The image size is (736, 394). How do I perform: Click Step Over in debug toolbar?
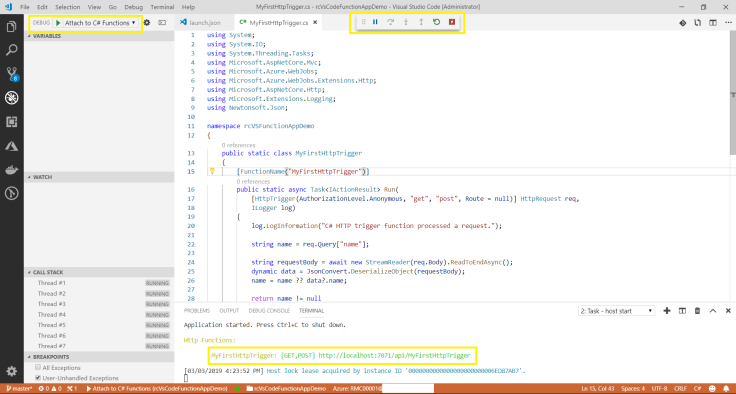390,22
